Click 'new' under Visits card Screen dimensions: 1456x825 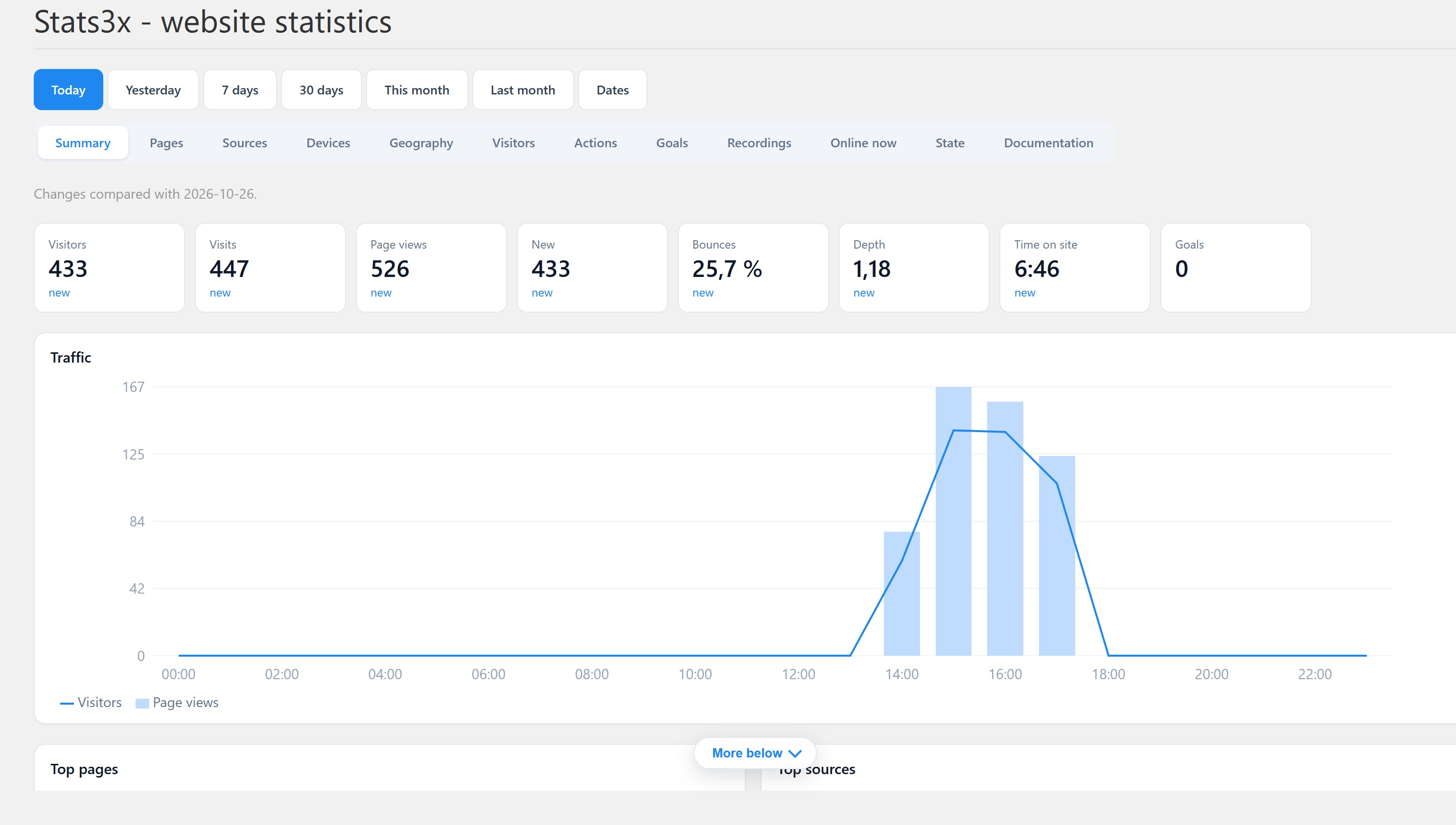point(220,293)
